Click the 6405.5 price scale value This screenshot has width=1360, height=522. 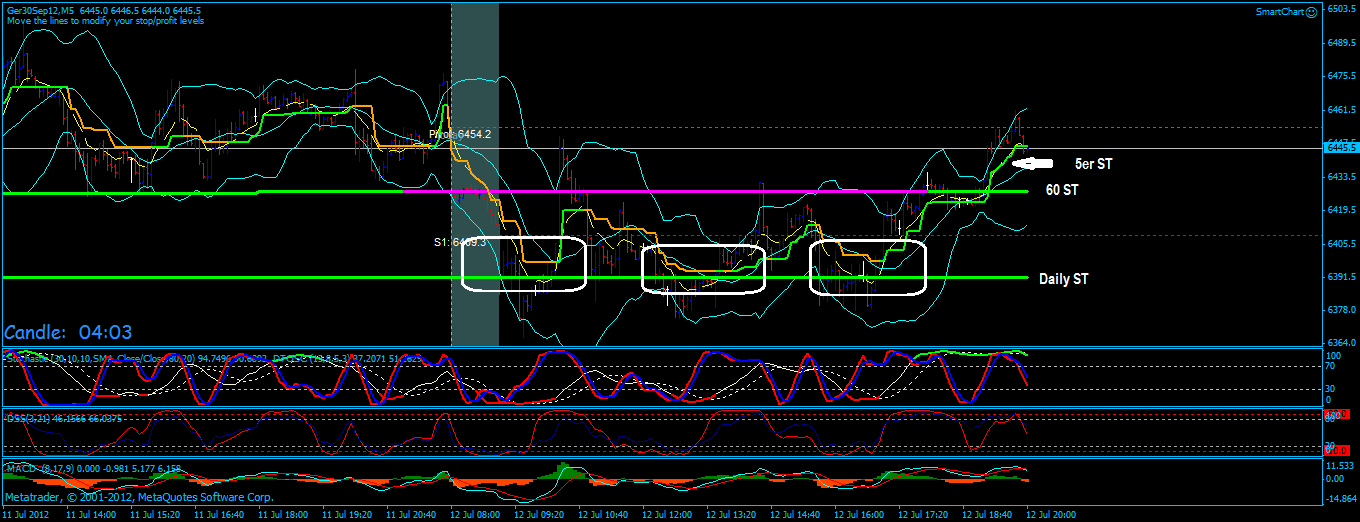(x=1340, y=244)
